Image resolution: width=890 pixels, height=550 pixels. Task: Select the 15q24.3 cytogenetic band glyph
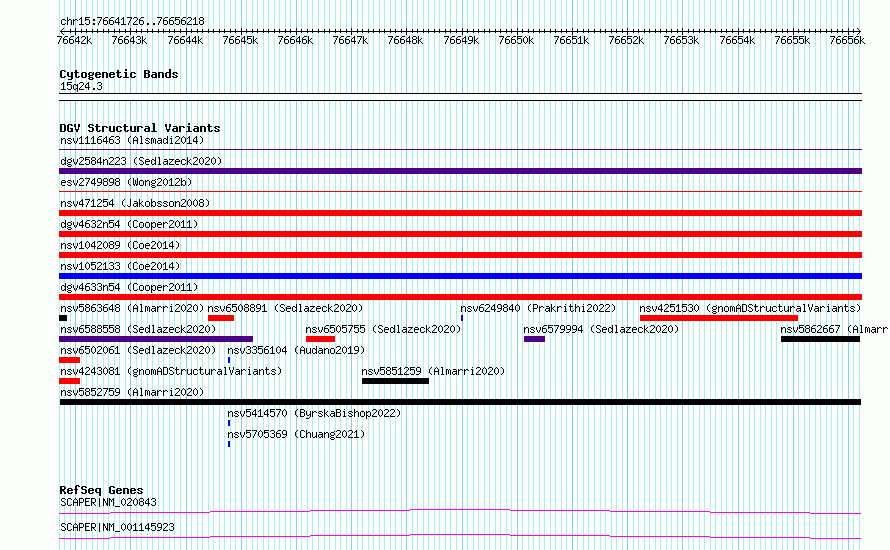tap(460, 97)
